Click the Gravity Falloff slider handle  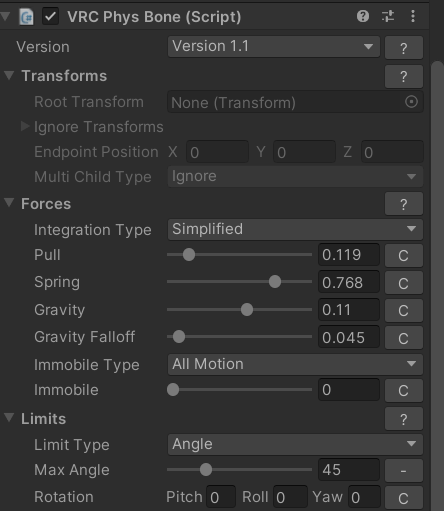click(179, 337)
